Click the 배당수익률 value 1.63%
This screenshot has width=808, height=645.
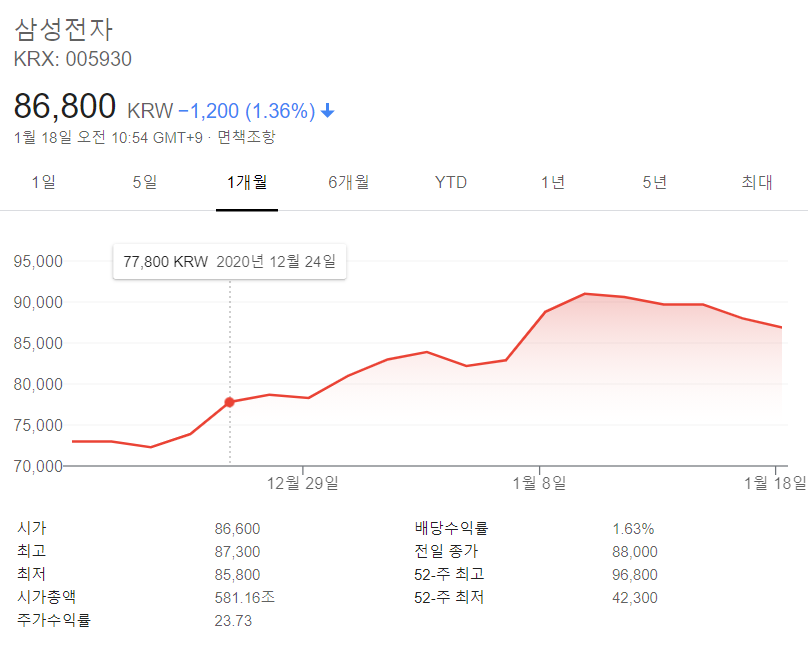(x=633, y=529)
